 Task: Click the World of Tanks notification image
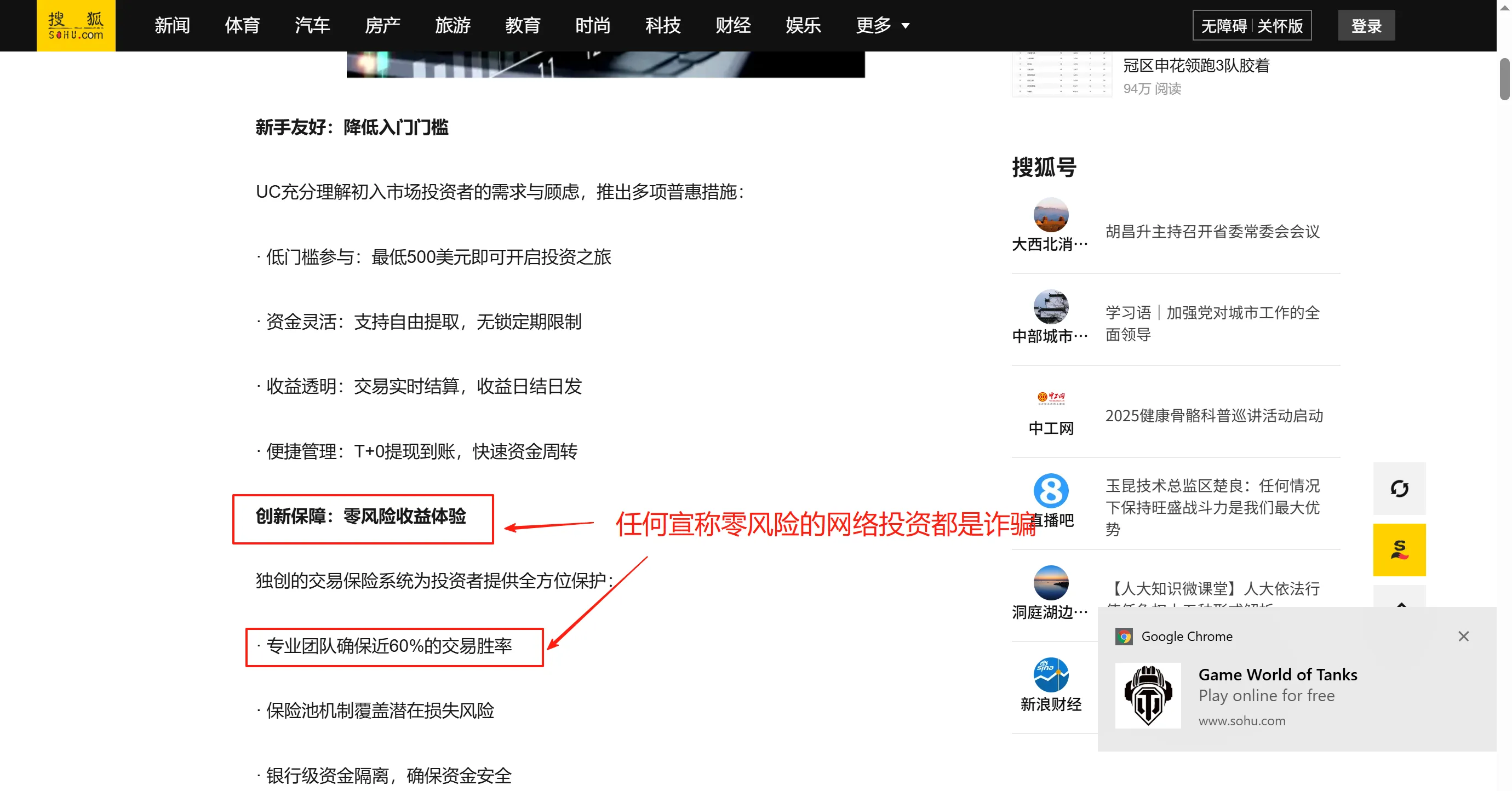1148,695
